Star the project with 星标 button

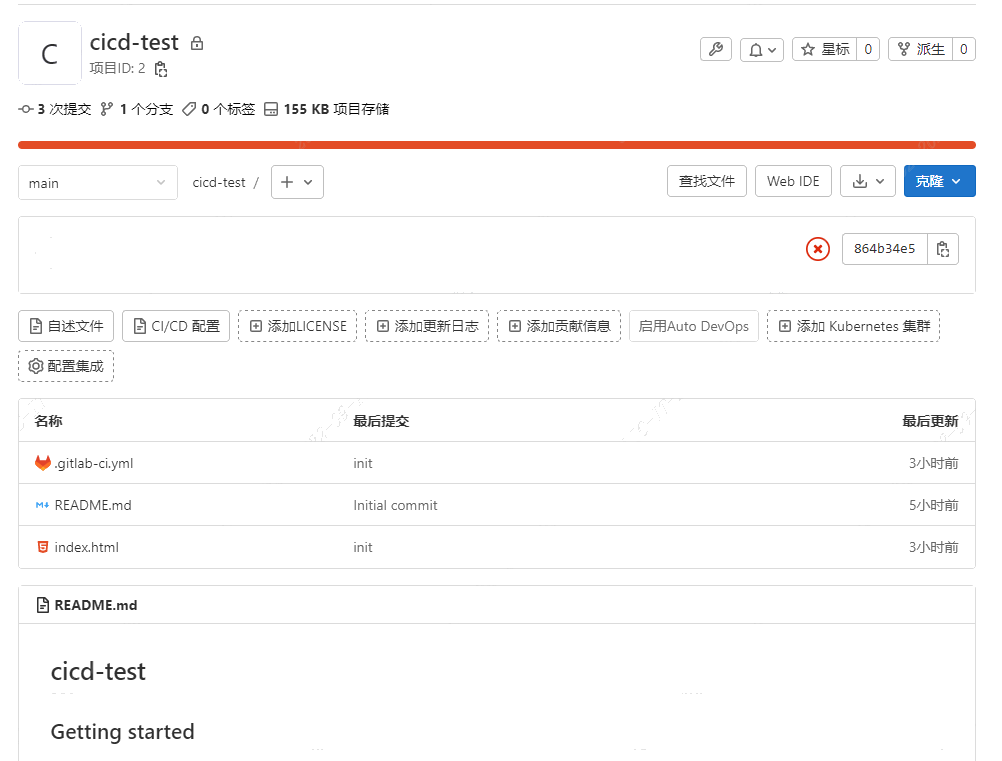824,49
